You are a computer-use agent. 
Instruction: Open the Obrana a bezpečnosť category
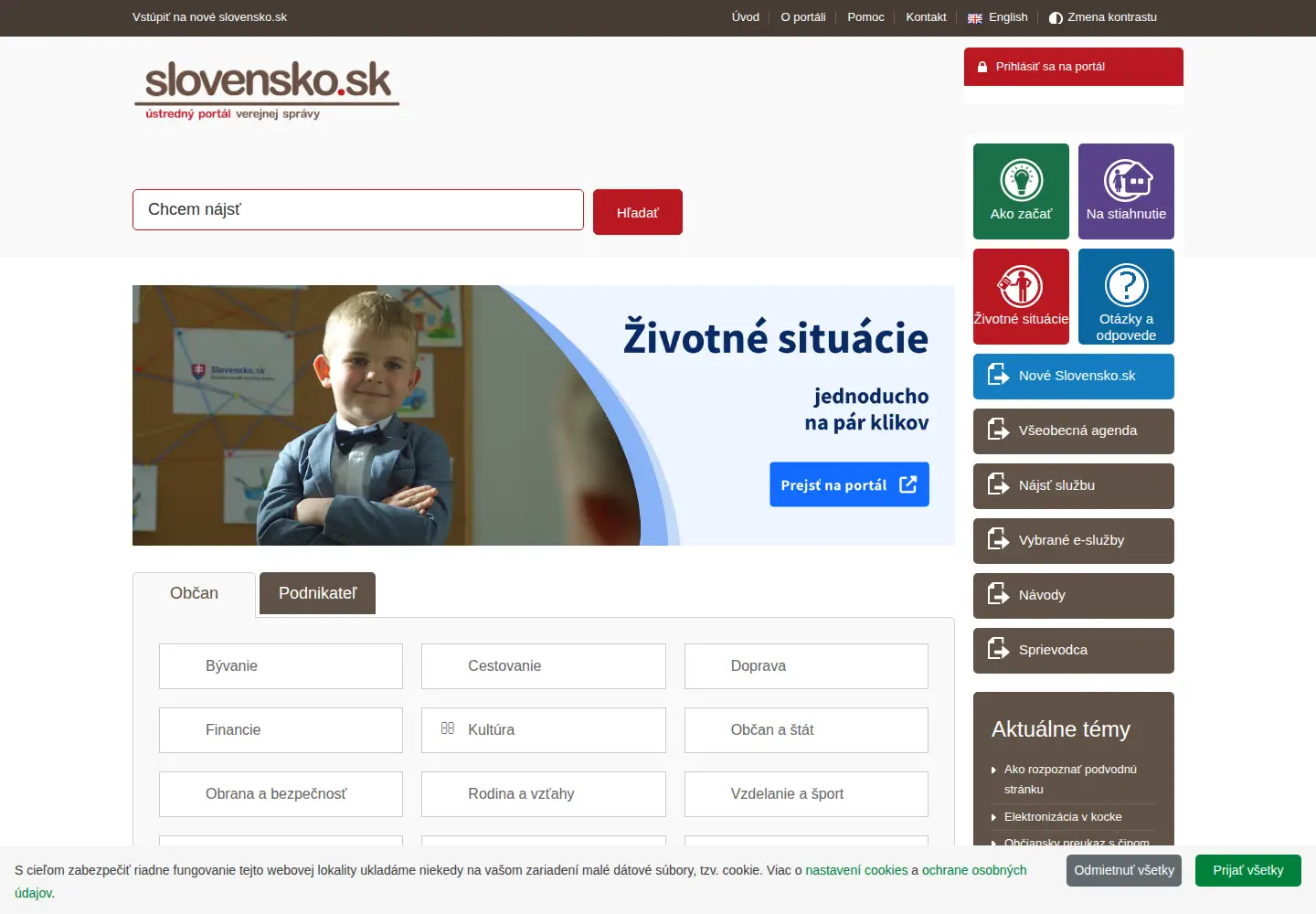281,794
